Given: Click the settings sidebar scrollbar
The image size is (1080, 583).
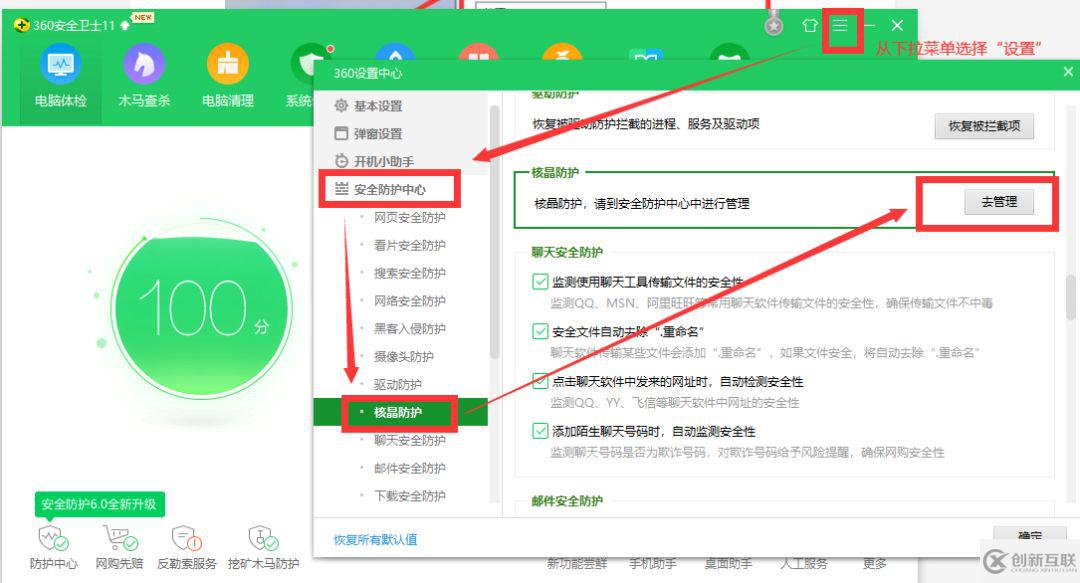Looking at the screenshot, I should 495,232.
